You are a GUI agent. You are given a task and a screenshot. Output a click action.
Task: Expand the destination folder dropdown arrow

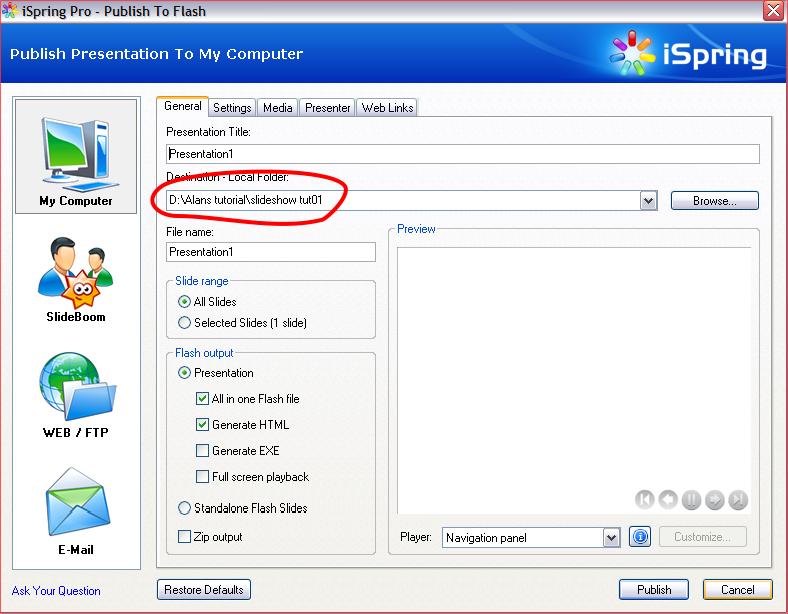(648, 201)
